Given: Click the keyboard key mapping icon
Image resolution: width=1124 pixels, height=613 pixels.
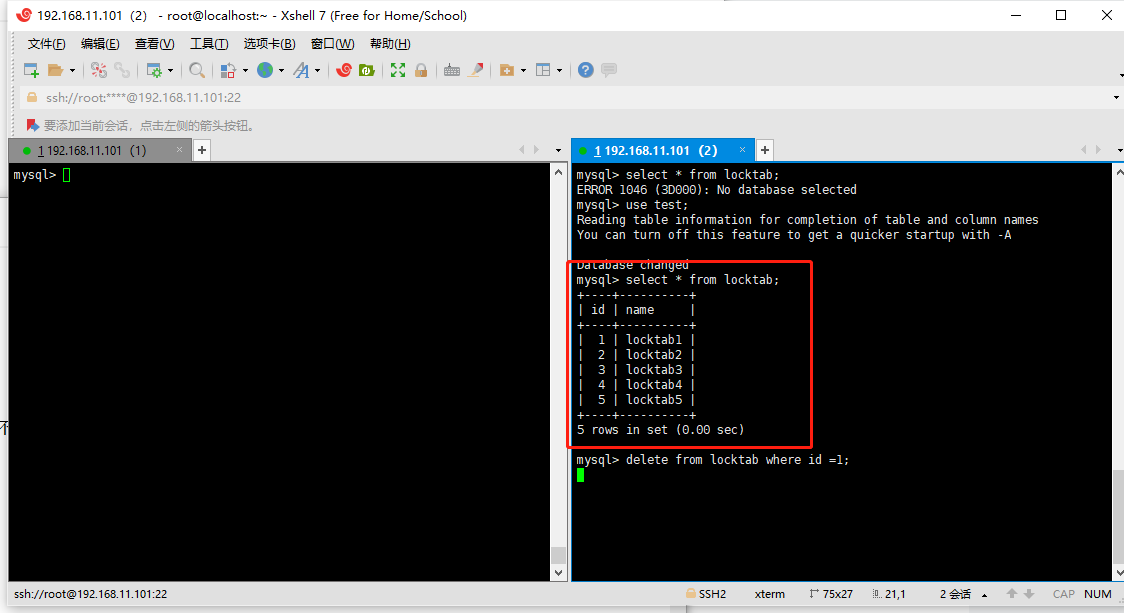Looking at the screenshot, I should (x=452, y=70).
